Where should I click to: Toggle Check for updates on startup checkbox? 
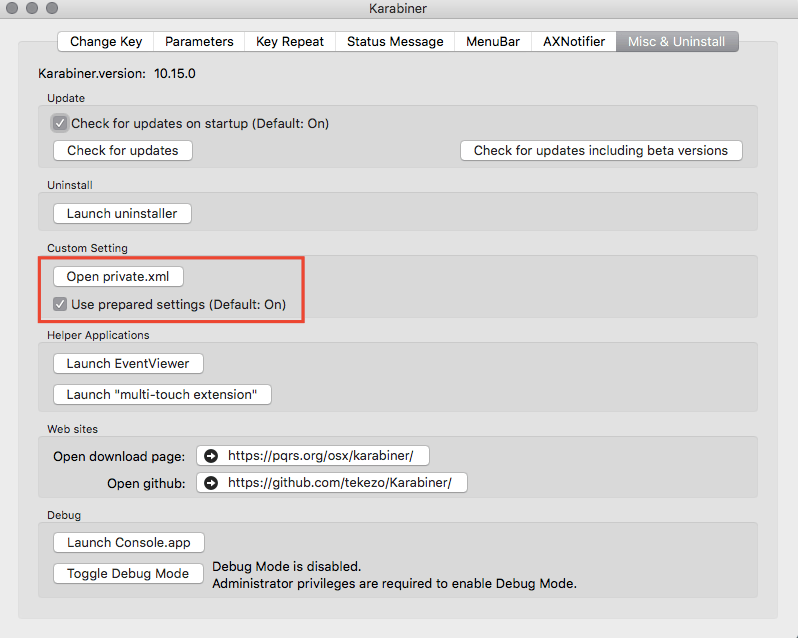pyautogui.click(x=60, y=124)
